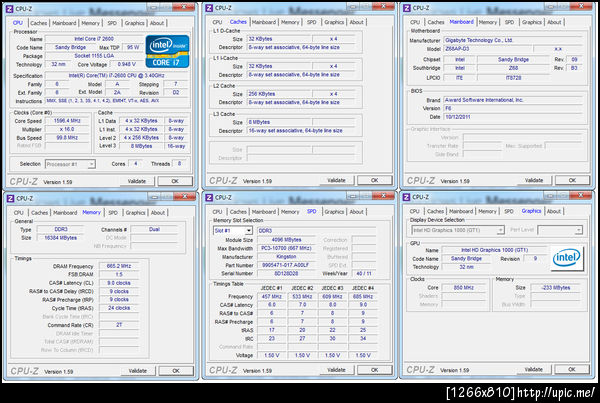This screenshot has width=600, height=403.
Task: Switch to Caches tab in the CPU-tab window
Action: pos(39,23)
